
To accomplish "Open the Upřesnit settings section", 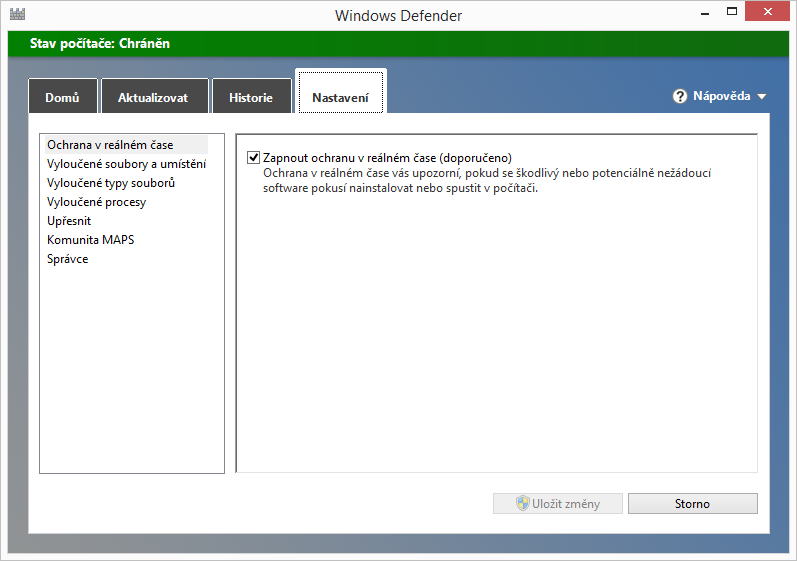I will point(69,221).
